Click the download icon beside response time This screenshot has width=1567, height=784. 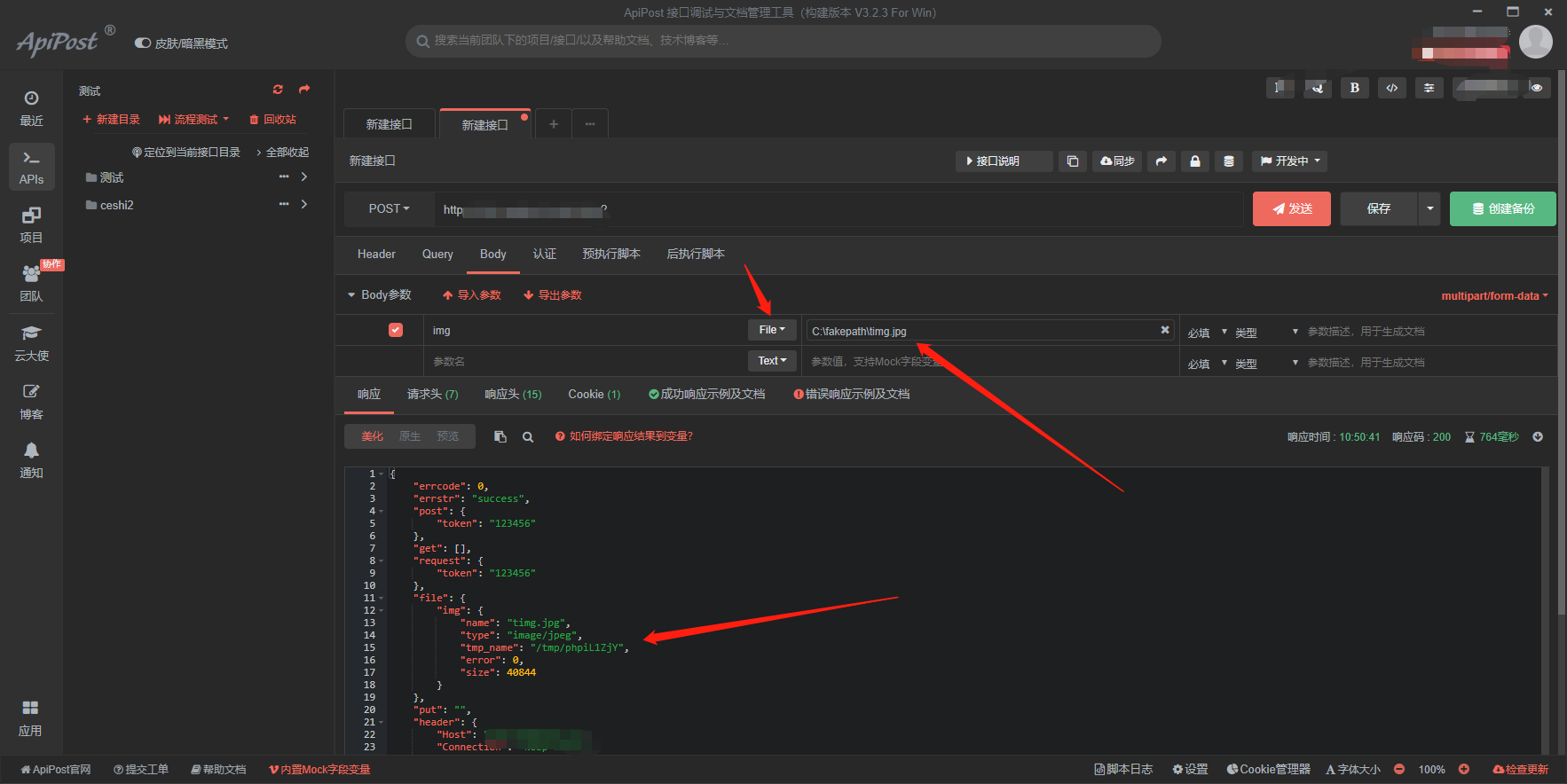point(1538,436)
